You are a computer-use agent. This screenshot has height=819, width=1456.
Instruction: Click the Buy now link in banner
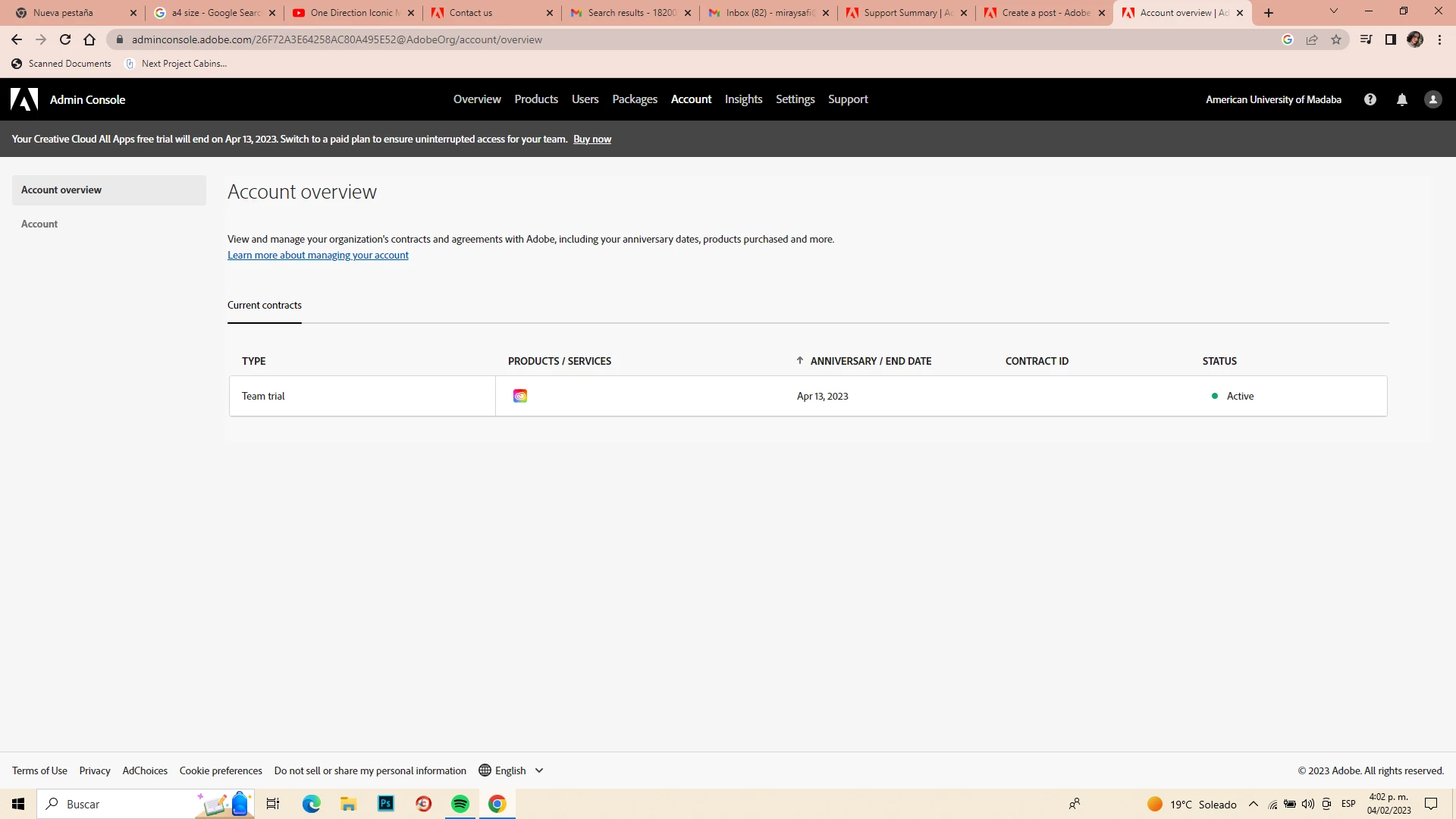(591, 139)
